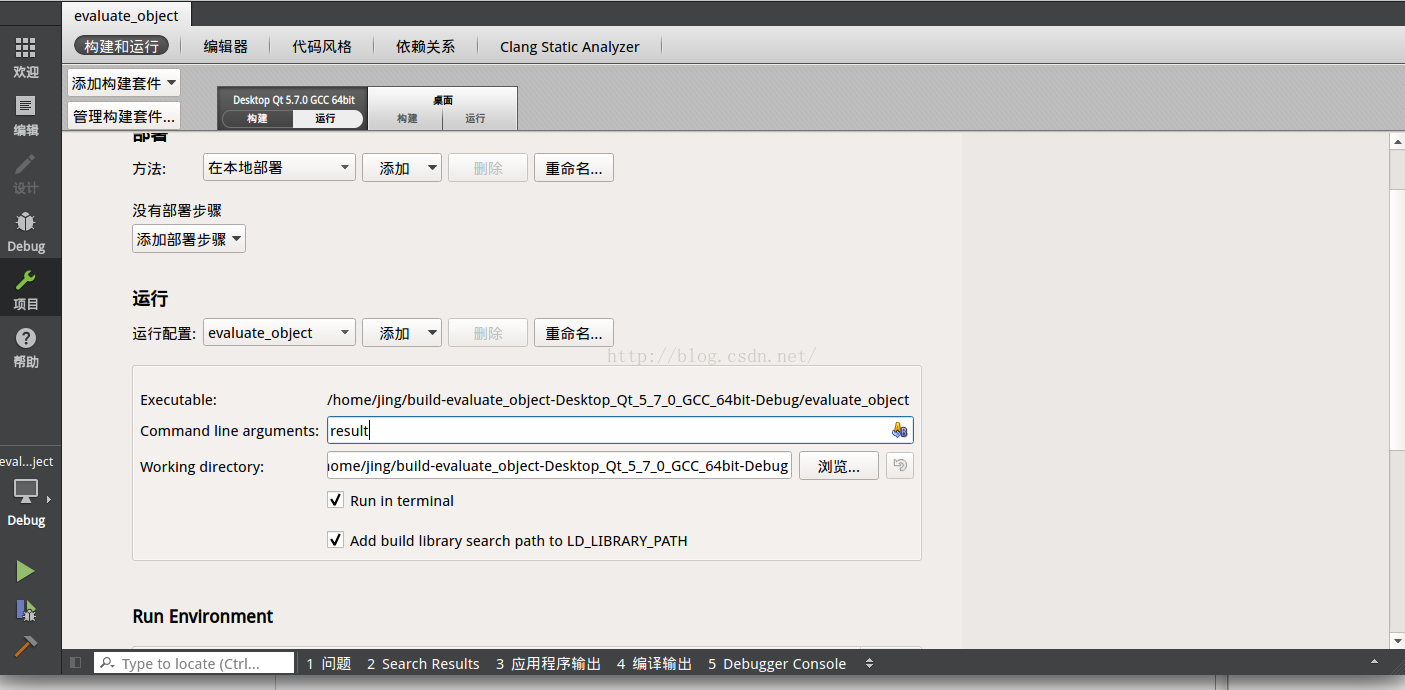Screen dimensions: 1405x690
Task: Click the deploy 重命名 button
Action: (x=574, y=168)
